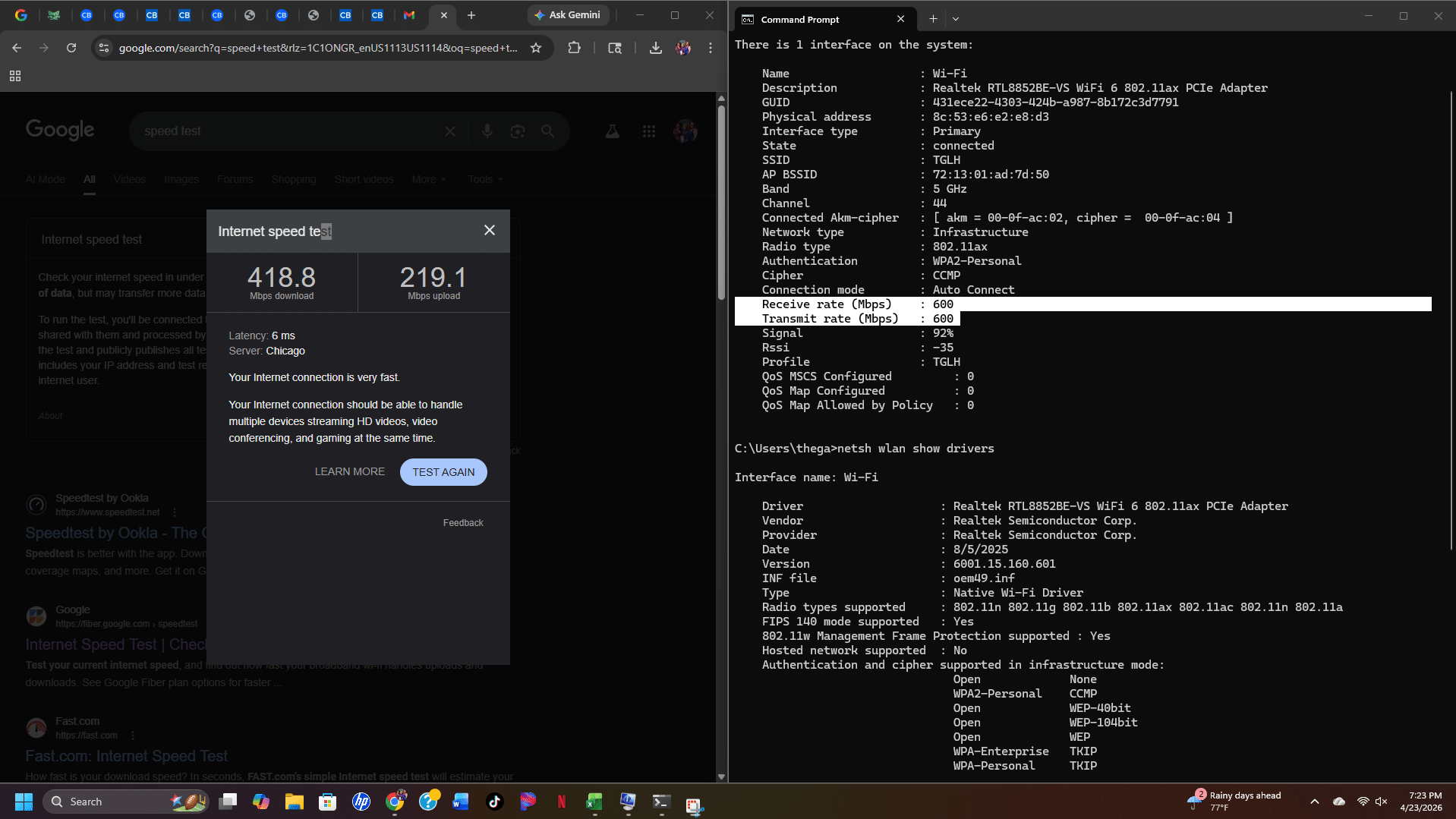Open Excel from the taskbar
1456x819 pixels.
pos(594,802)
